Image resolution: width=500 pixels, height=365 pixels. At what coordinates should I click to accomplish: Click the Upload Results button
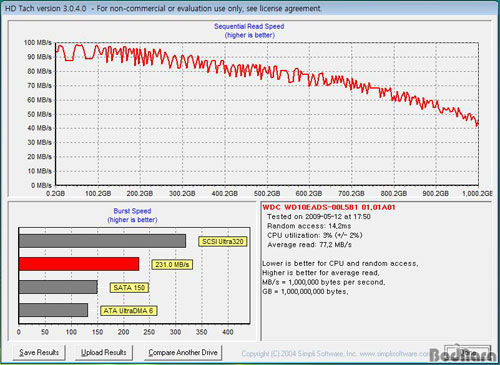tap(104, 352)
